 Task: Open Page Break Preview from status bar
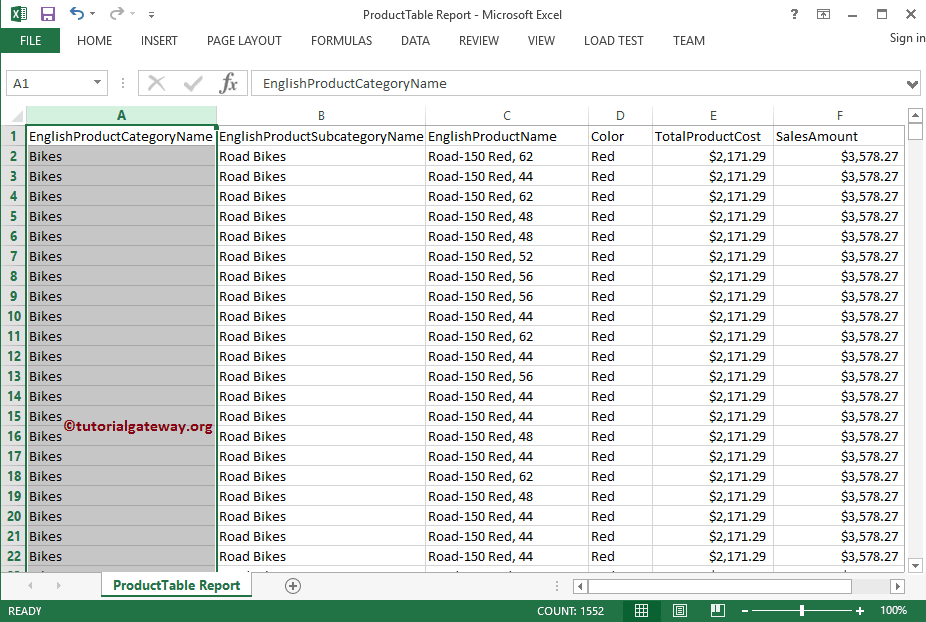click(x=717, y=610)
